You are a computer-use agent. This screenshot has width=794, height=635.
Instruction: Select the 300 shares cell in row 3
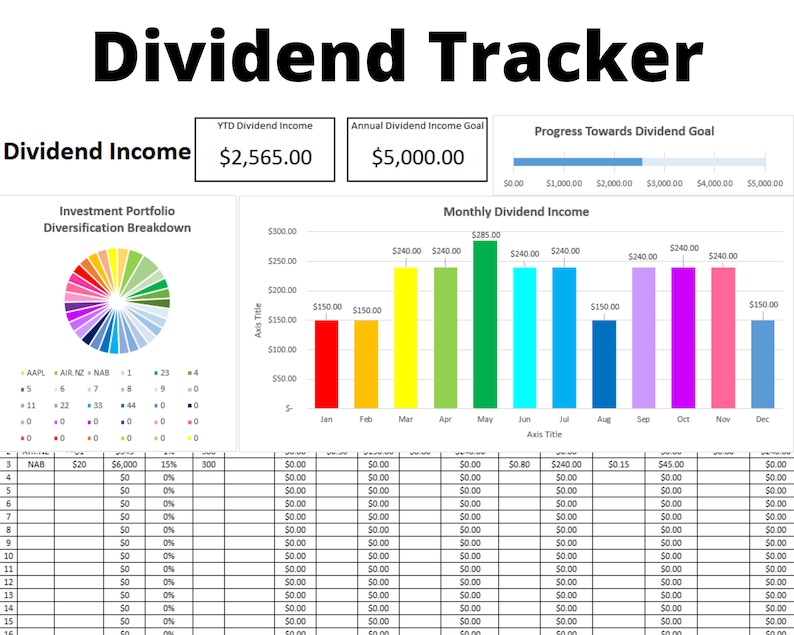(209, 464)
